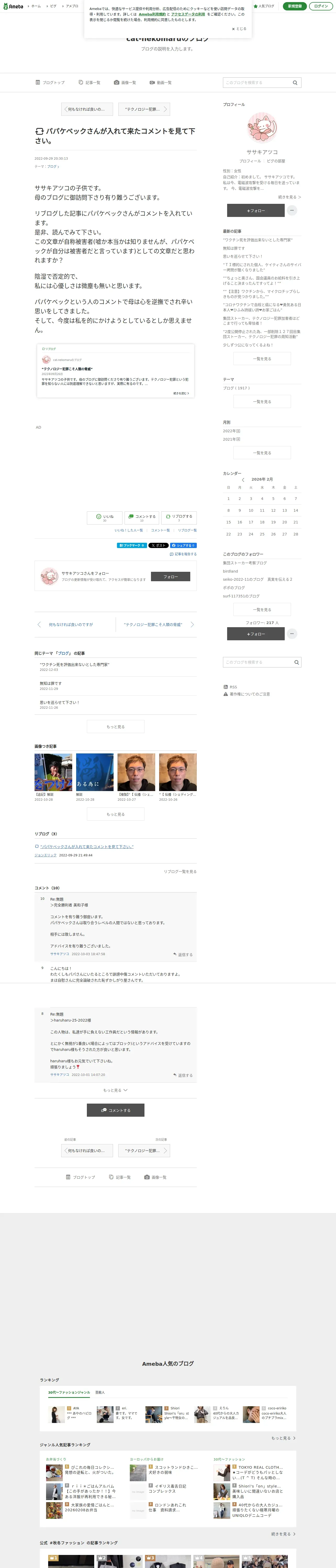Select the 芸能人 ranking tab

tap(100, 1392)
